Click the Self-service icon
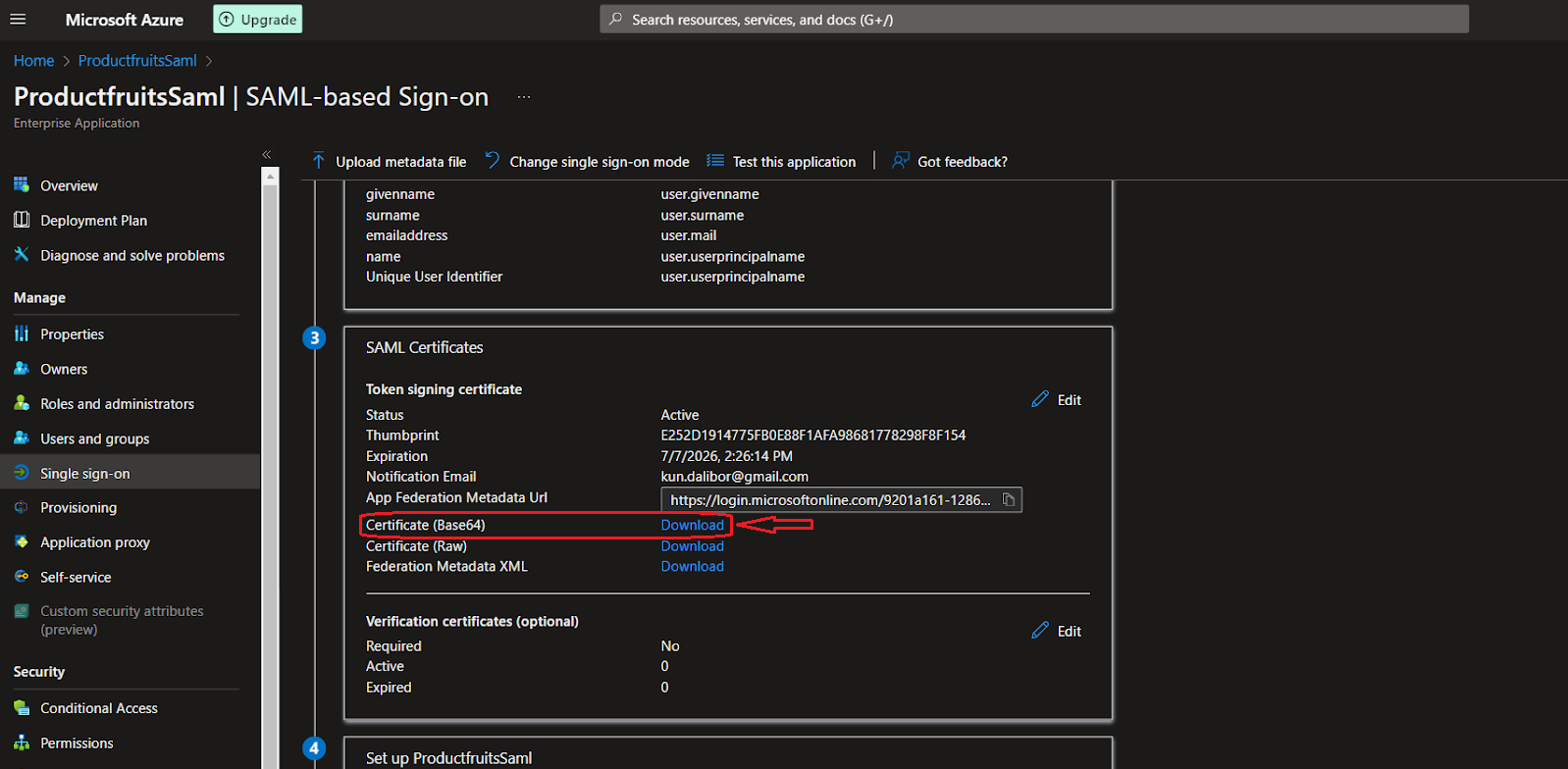1568x769 pixels. tap(22, 577)
